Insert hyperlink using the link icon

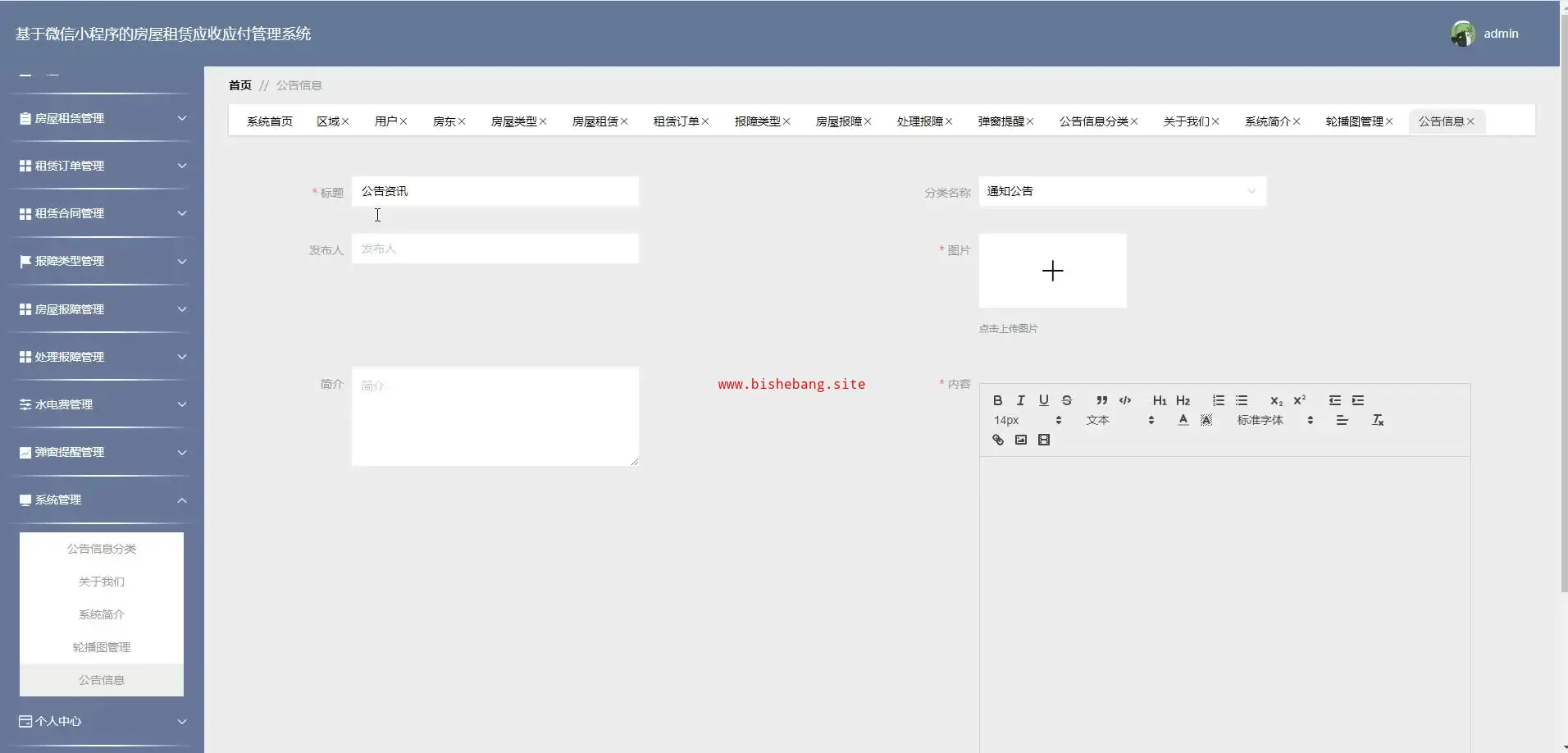[997, 440]
